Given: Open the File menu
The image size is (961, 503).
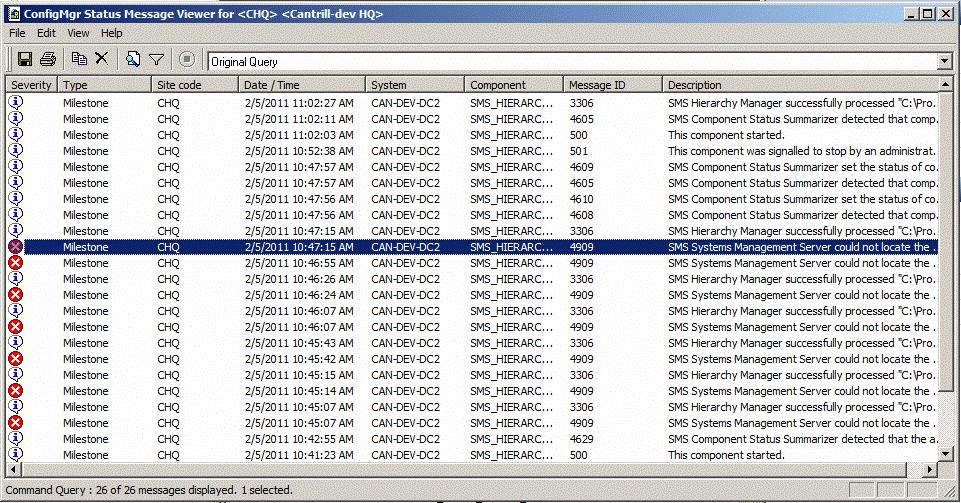Looking at the screenshot, I should [17, 33].
